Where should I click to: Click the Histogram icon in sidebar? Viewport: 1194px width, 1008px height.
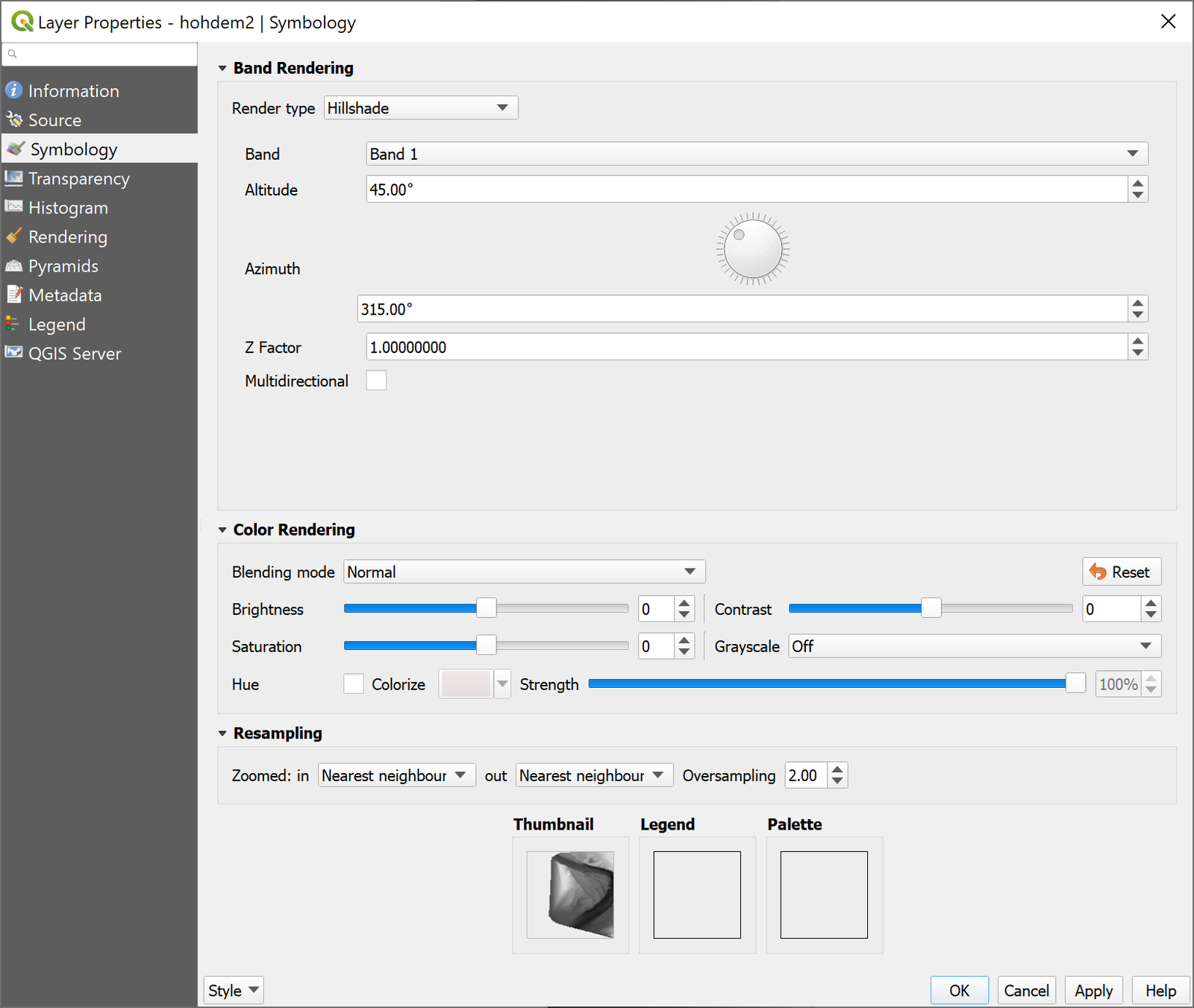13,207
